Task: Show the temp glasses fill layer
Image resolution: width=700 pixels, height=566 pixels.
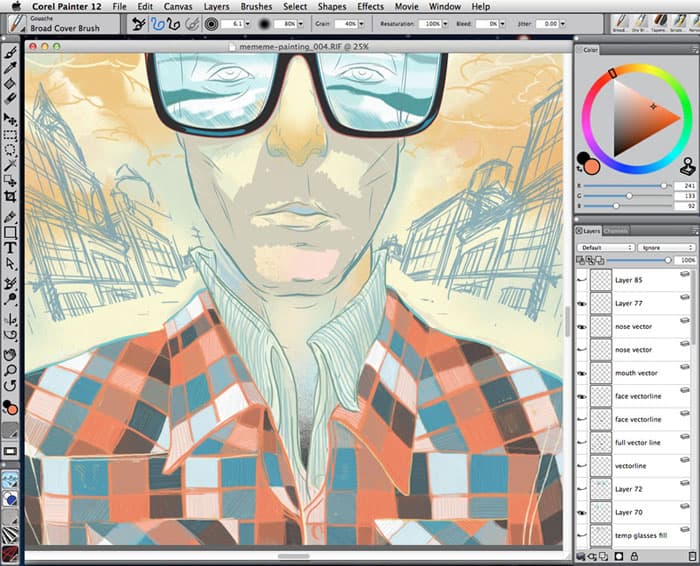Action: coord(581,536)
